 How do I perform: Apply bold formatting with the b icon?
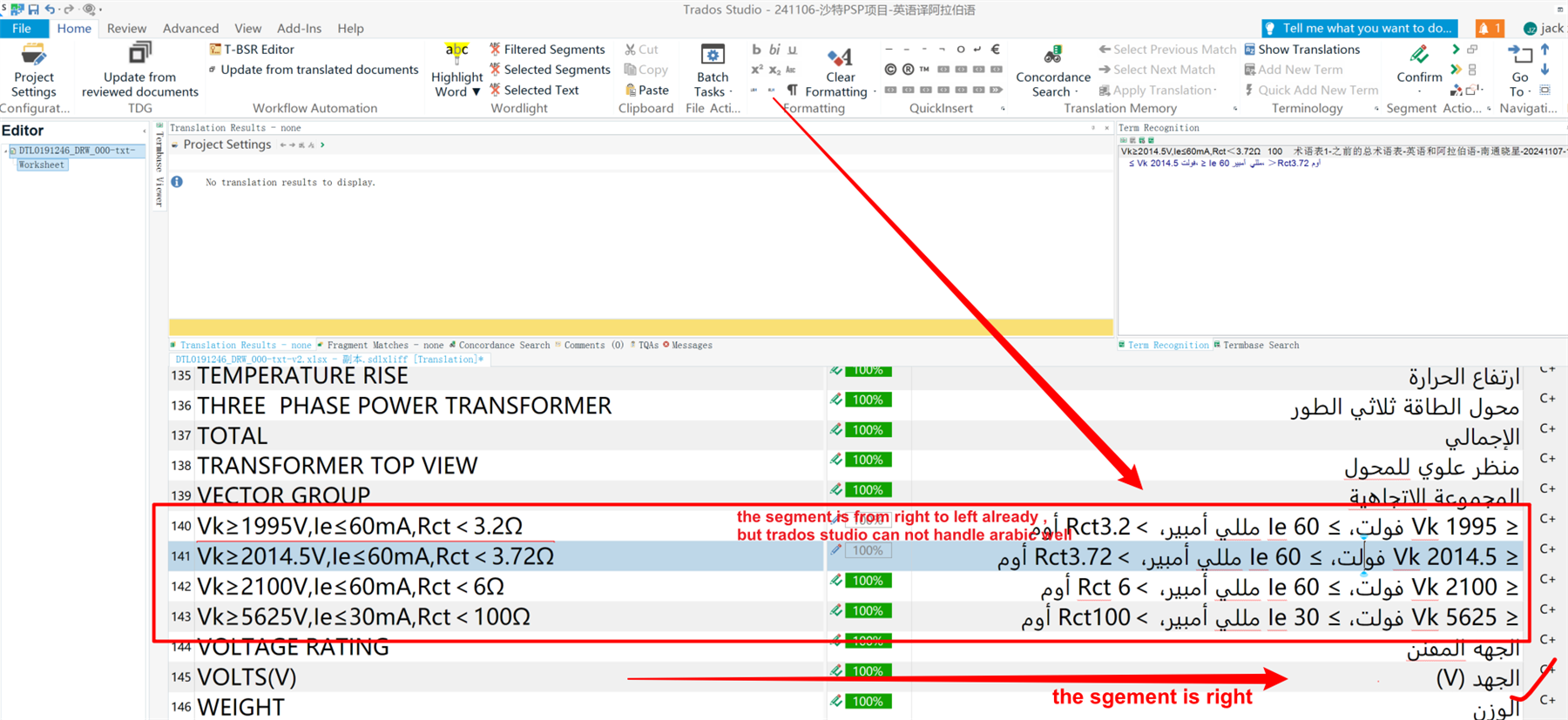click(756, 50)
